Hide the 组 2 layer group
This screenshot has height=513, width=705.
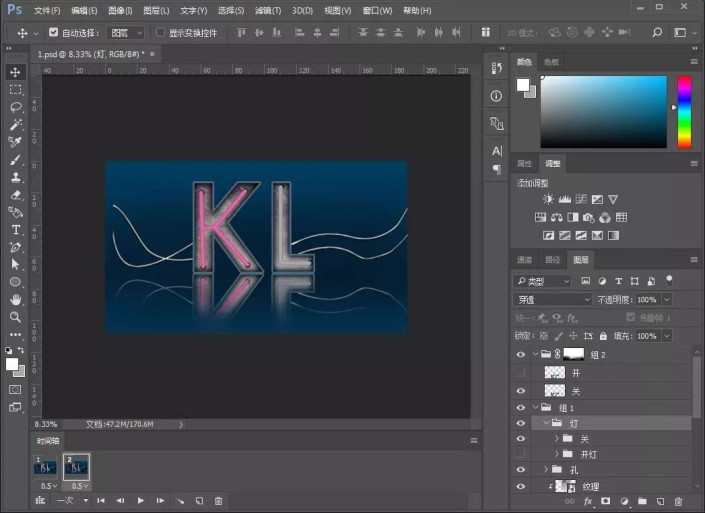tap(520, 354)
